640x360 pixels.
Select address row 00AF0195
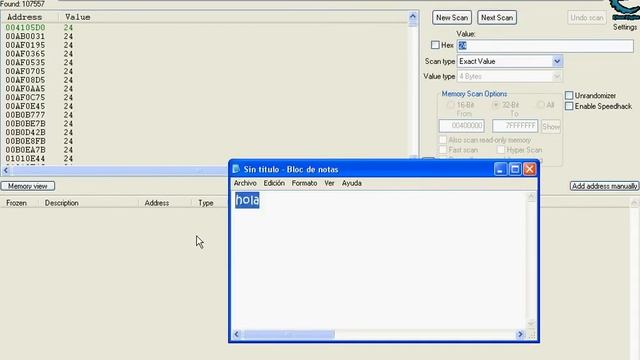[x=25, y=45]
